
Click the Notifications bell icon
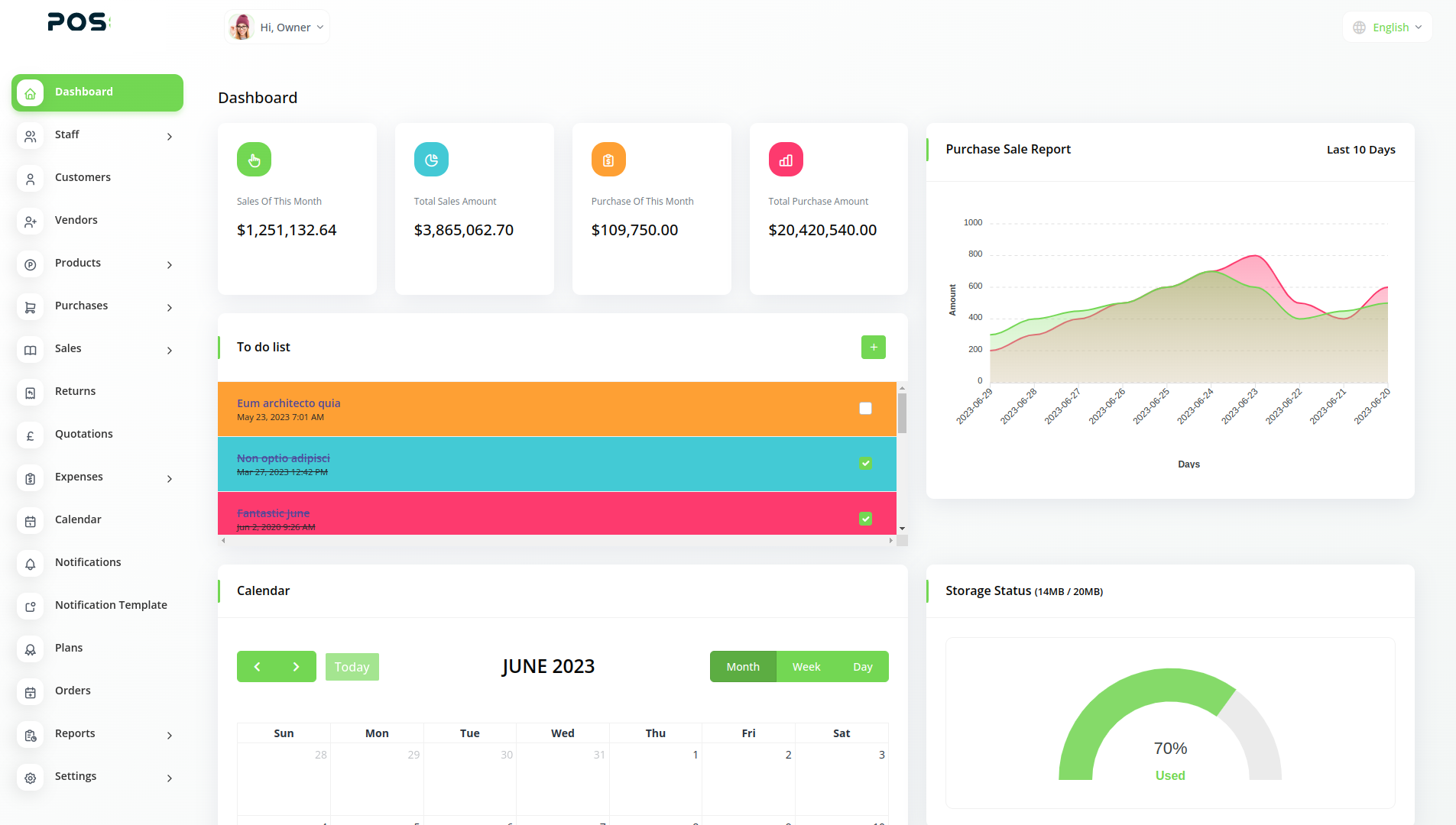coord(31,564)
